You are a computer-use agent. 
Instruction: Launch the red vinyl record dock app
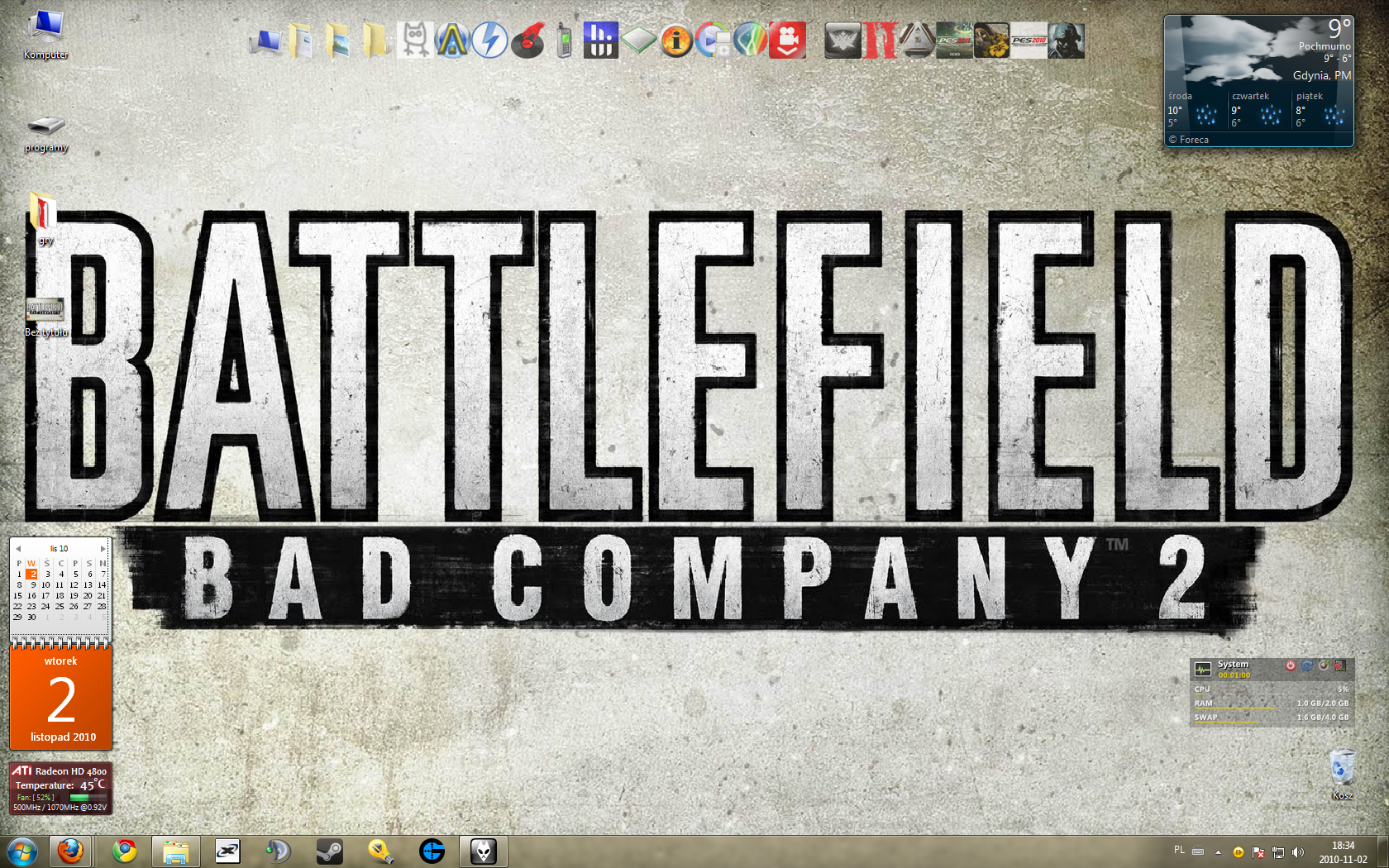(528, 40)
